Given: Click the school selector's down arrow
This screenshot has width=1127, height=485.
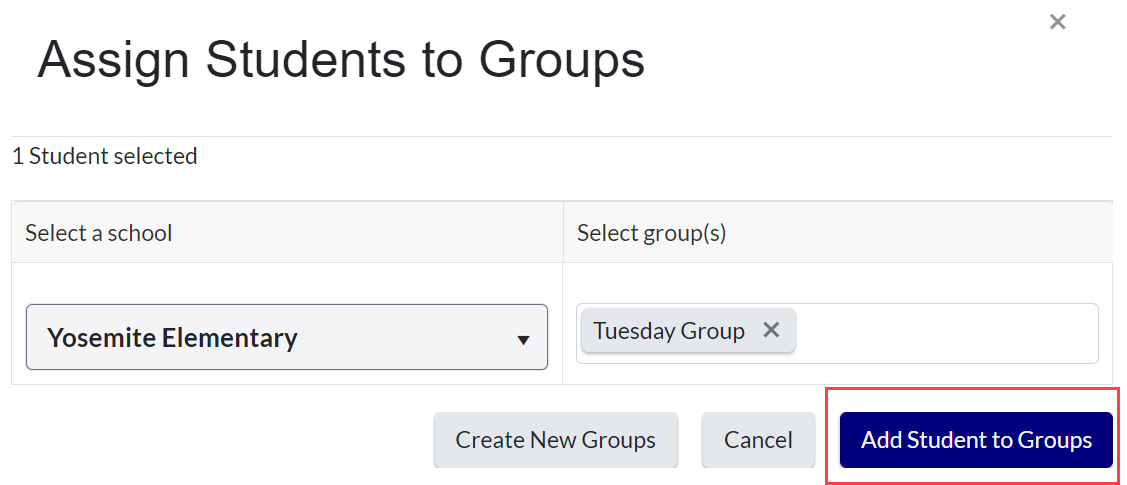Looking at the screenshot, I should 523,340.
